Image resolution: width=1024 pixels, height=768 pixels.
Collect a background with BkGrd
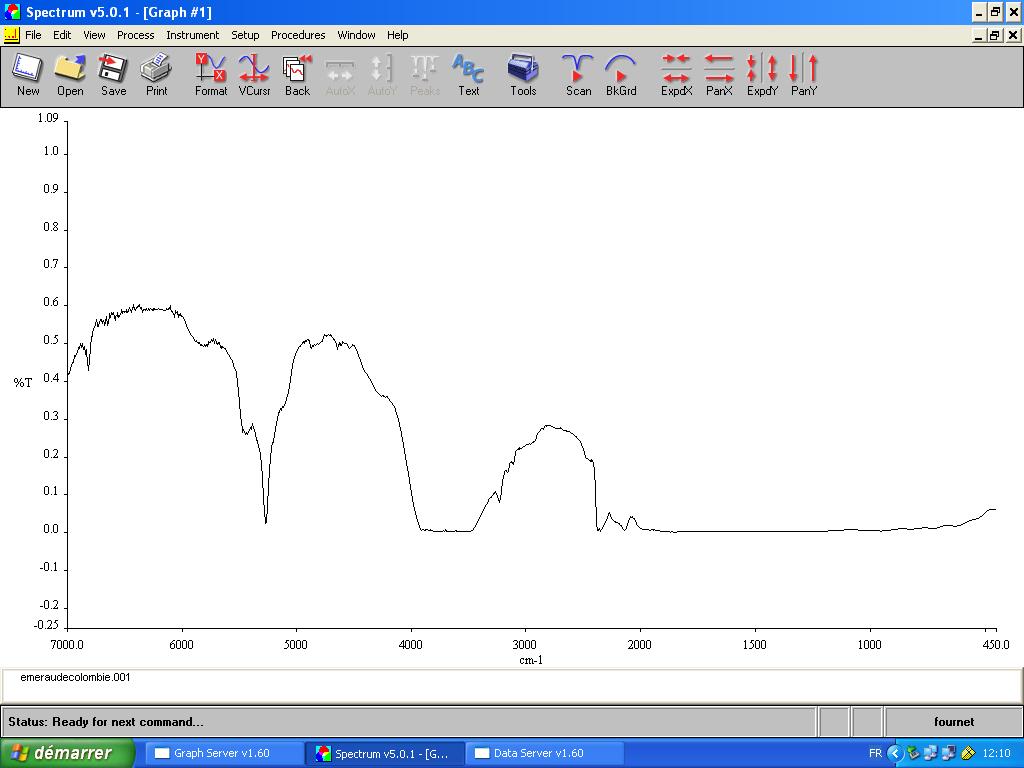(621, 75)
